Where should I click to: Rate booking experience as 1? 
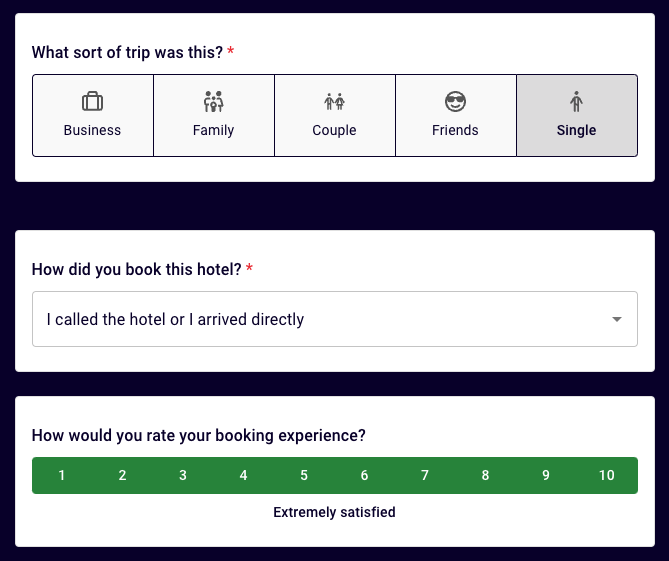[62, 475]
